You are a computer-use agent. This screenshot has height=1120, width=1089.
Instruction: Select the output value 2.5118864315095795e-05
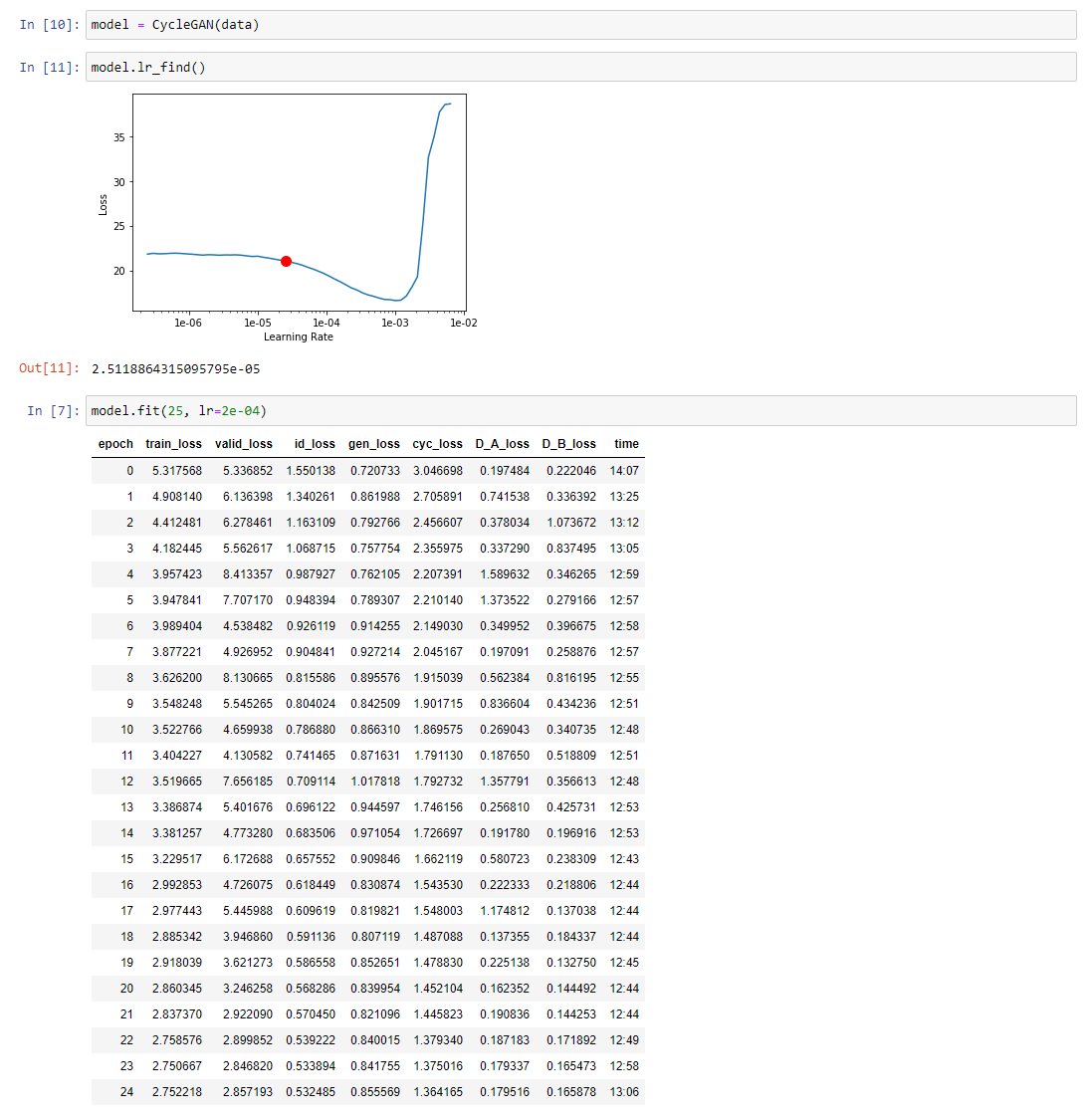click(x=175, y=369)
